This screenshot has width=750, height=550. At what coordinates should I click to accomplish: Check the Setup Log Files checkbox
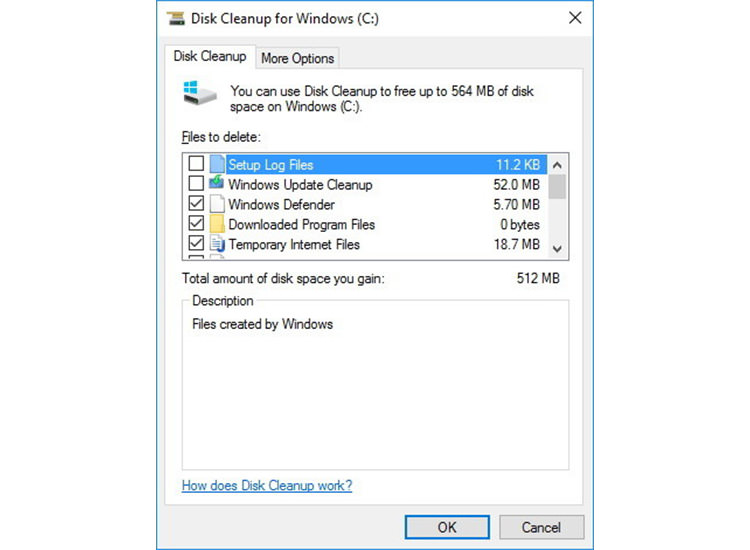pos(196,165)
